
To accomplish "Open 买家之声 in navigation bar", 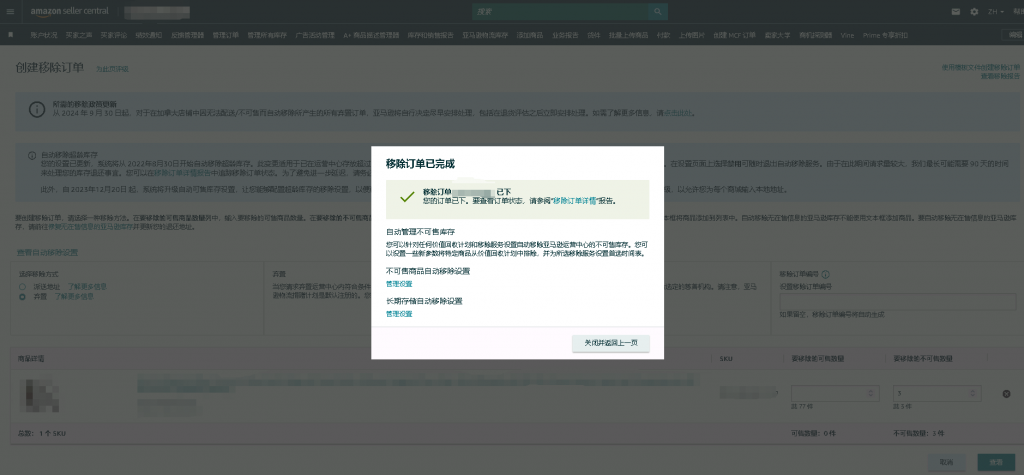I will coord(79,35).
